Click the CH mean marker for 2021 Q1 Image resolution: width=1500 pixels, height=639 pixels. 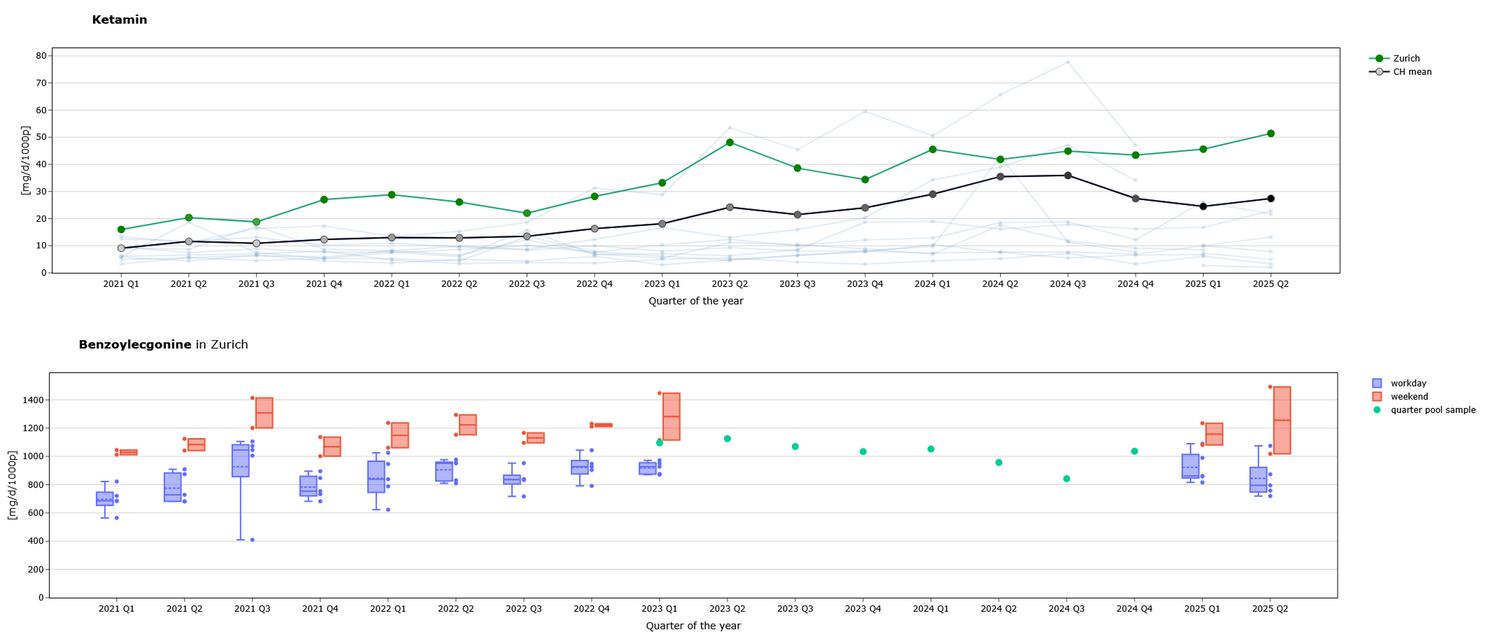point(121,248)
